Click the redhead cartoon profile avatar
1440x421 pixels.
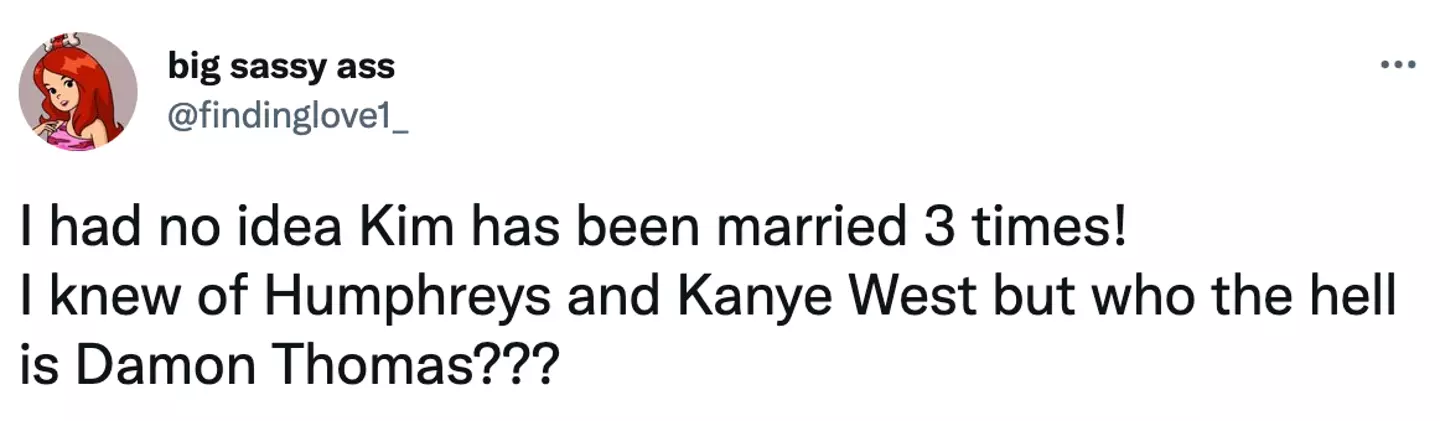[78, 92]
